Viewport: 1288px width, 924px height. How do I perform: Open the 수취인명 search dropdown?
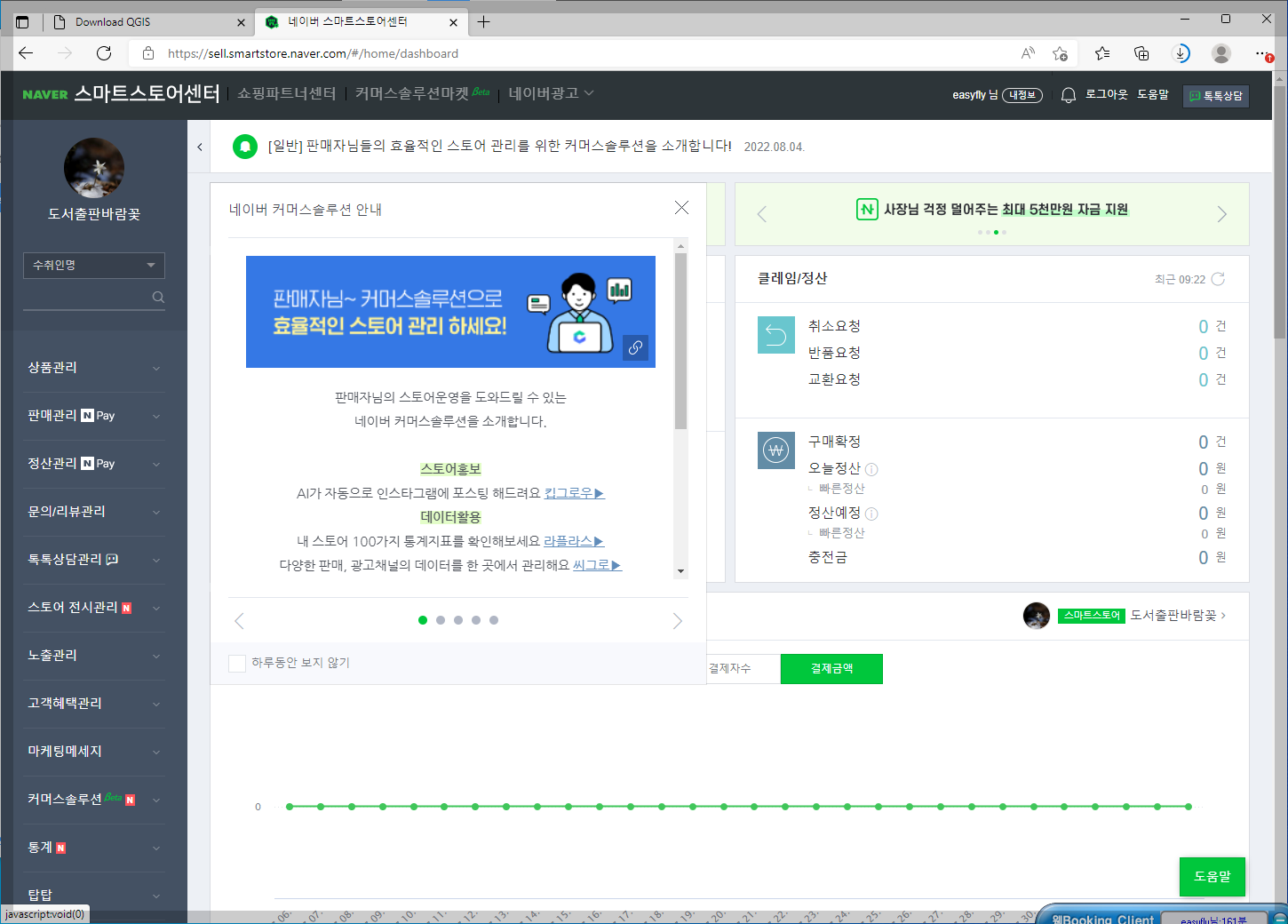click(x=94, y=265)
